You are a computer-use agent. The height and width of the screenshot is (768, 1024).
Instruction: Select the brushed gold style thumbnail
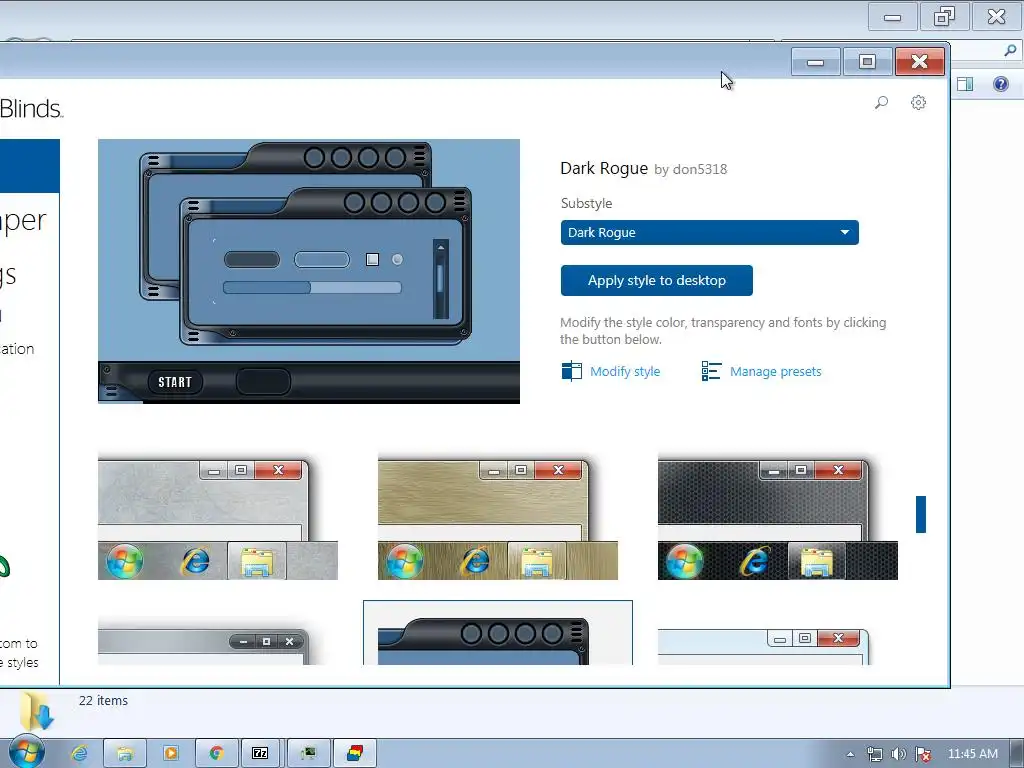pos(498,519)
